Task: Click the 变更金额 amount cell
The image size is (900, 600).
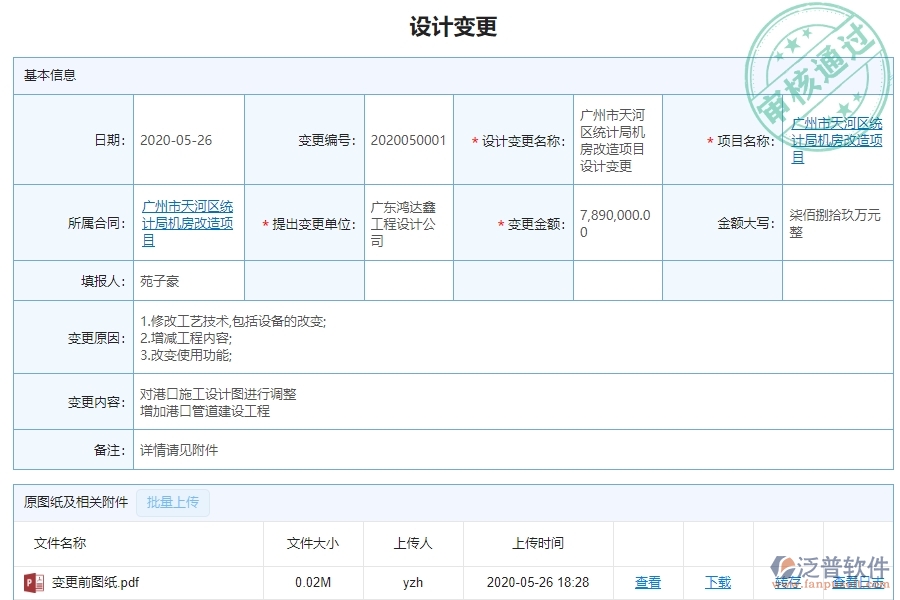Action: click(615, 222)
